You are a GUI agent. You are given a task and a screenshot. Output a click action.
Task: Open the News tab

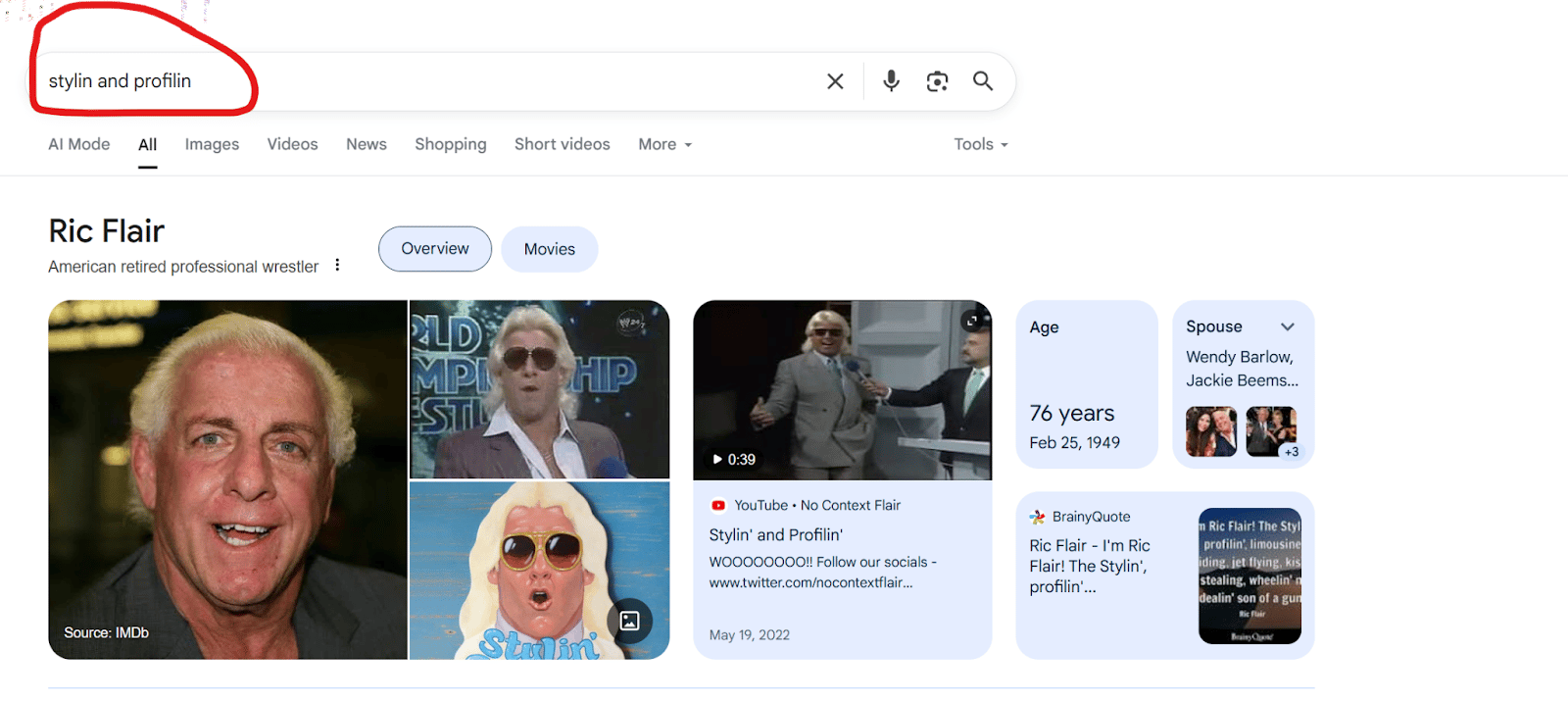367,144
